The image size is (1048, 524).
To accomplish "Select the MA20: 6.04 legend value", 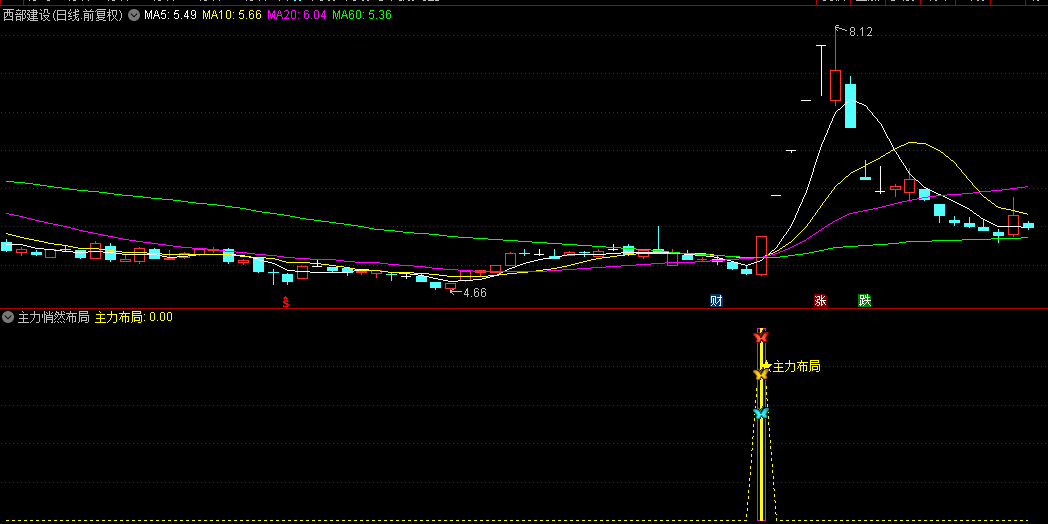I will point(296,15).
